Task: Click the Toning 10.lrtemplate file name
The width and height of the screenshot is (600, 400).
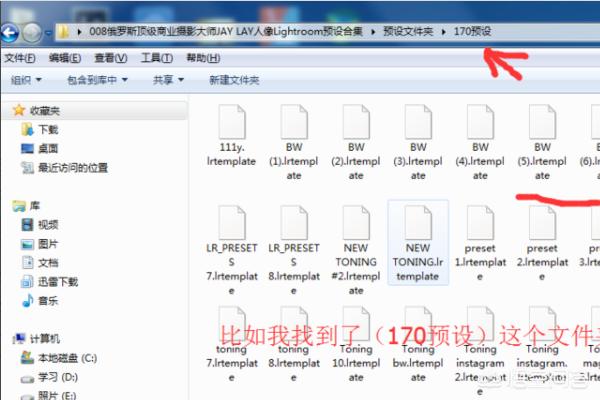Action: (x=356, y=363)
